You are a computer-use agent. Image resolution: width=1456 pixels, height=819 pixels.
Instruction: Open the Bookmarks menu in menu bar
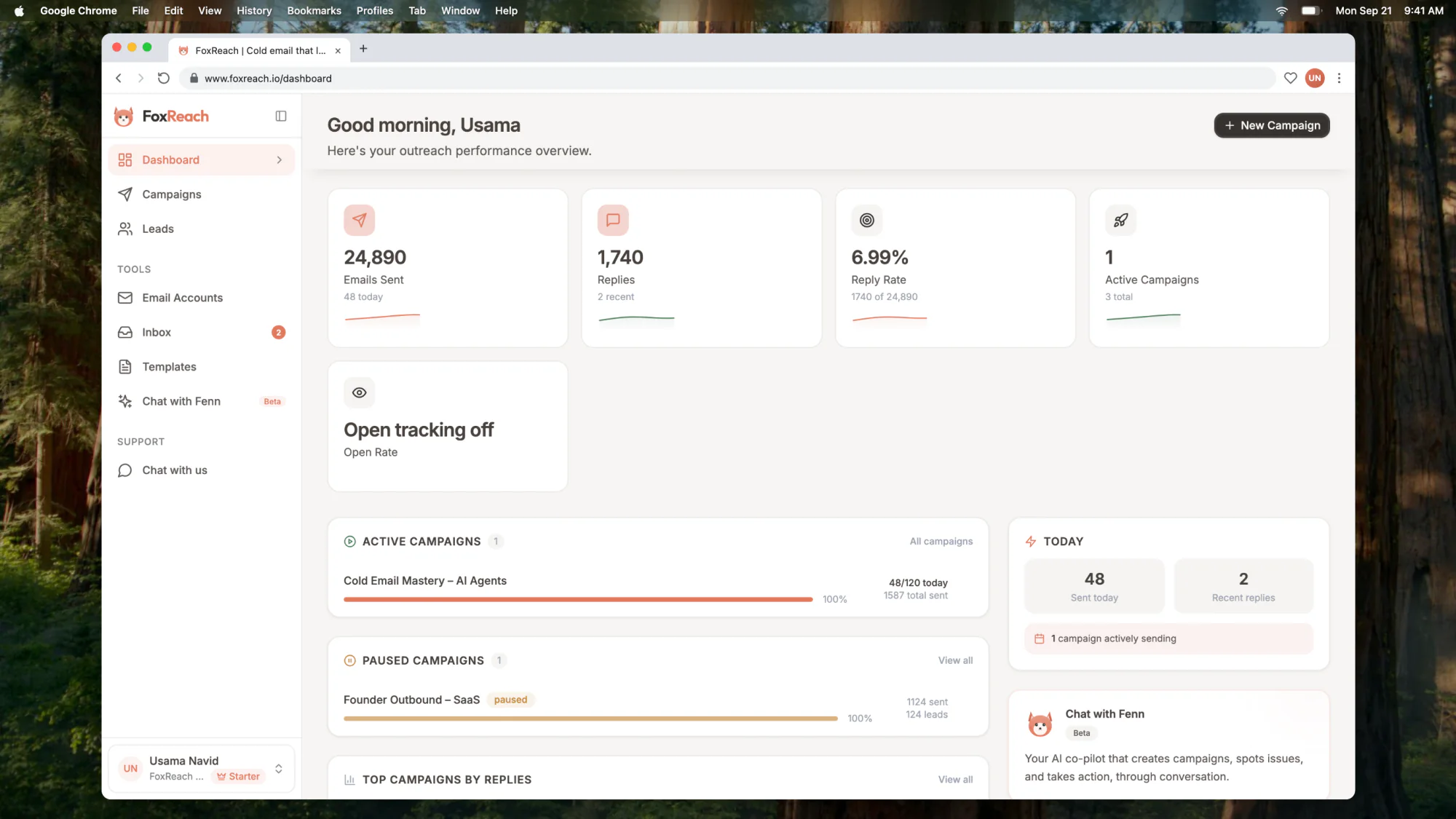(x=314, y=10)
